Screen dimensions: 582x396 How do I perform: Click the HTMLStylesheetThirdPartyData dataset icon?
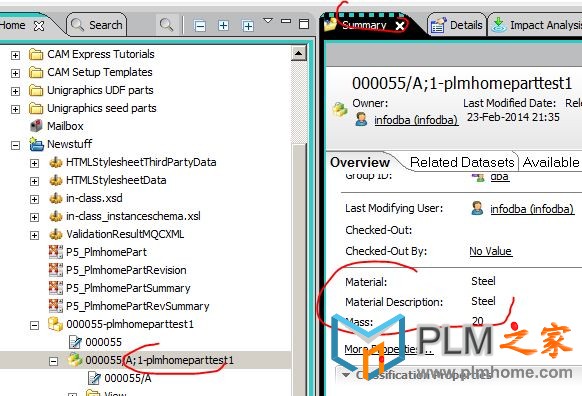pyautogui.click(x=56, y=162)
